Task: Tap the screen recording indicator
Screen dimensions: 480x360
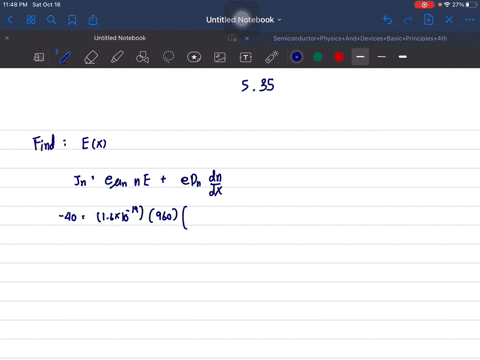Action: 424,5
